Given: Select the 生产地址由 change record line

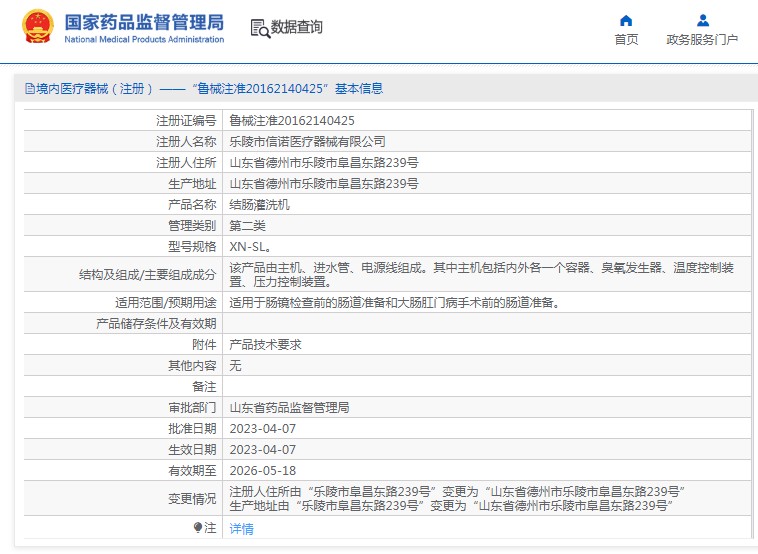Looking at the screenshot, I should click(x=451, y=506).
